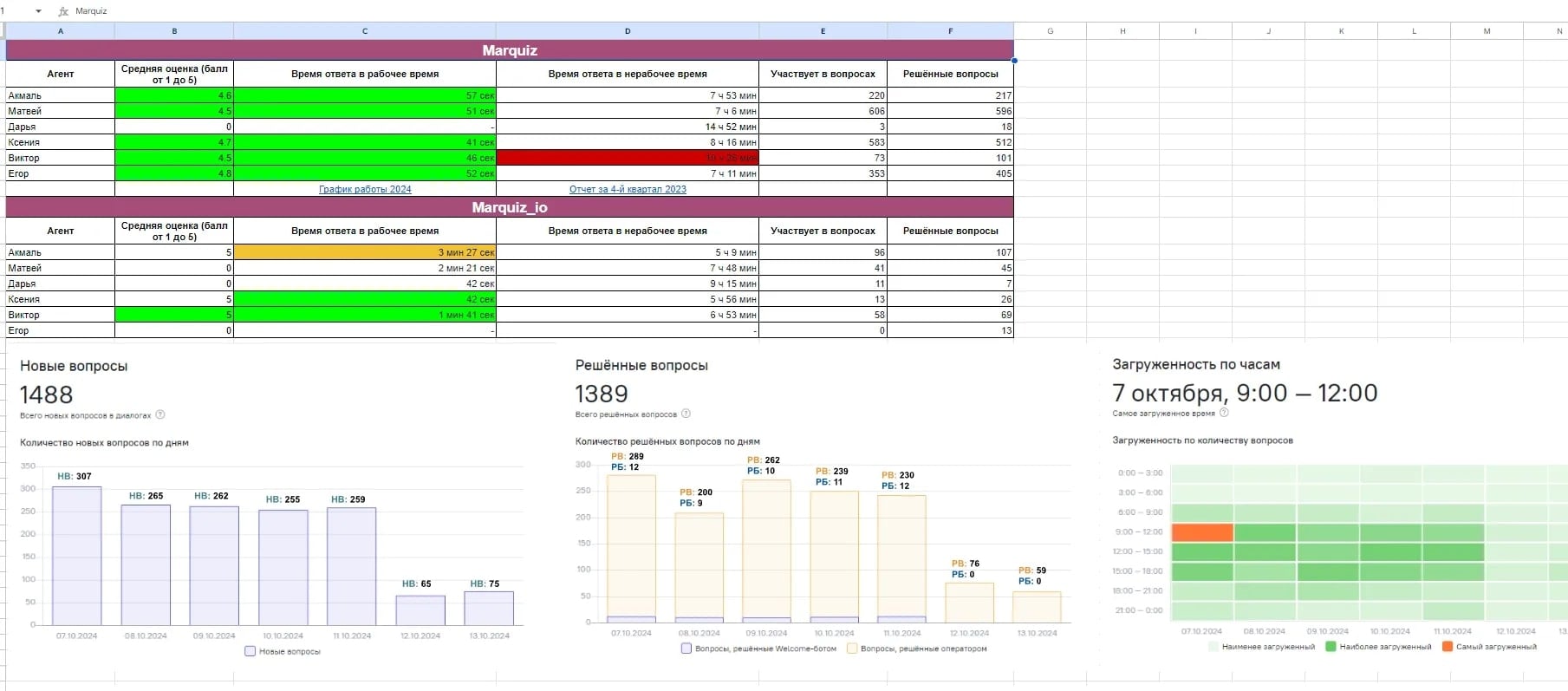This screenshot has width=1568, height=691.
Task: Open 'Отчет за 4-й квартал 2023' link
Action: tap(628, 189)
